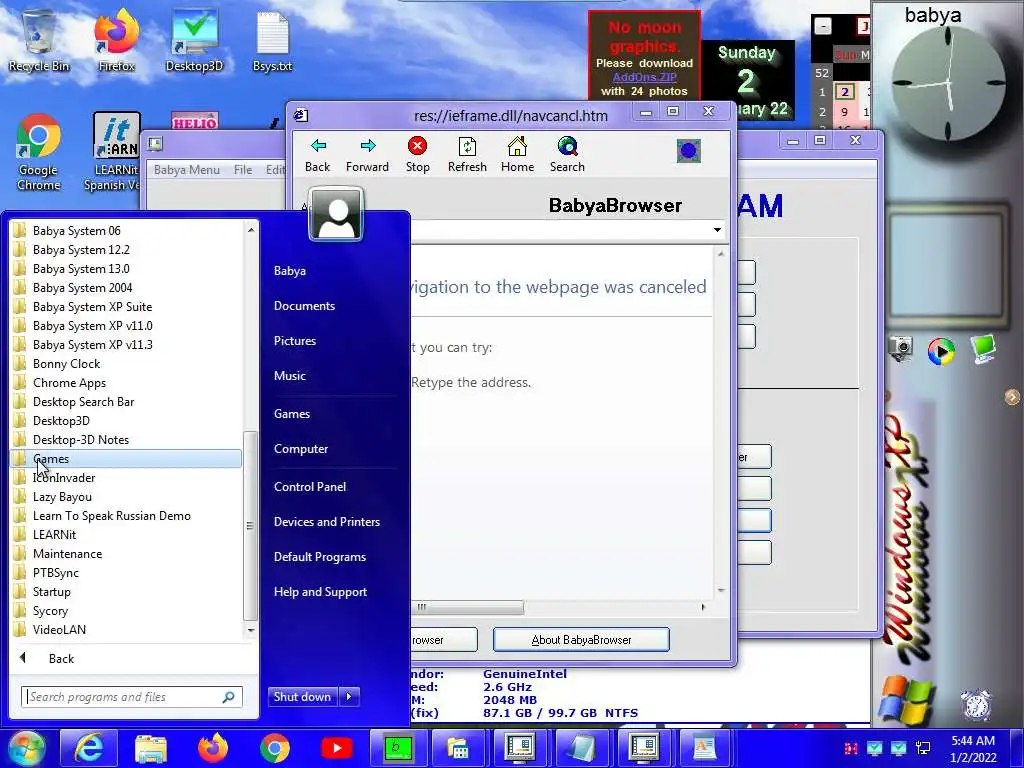
Task: Expand the Startup folder
Action: pyautogui.click(x=127, y=592)
